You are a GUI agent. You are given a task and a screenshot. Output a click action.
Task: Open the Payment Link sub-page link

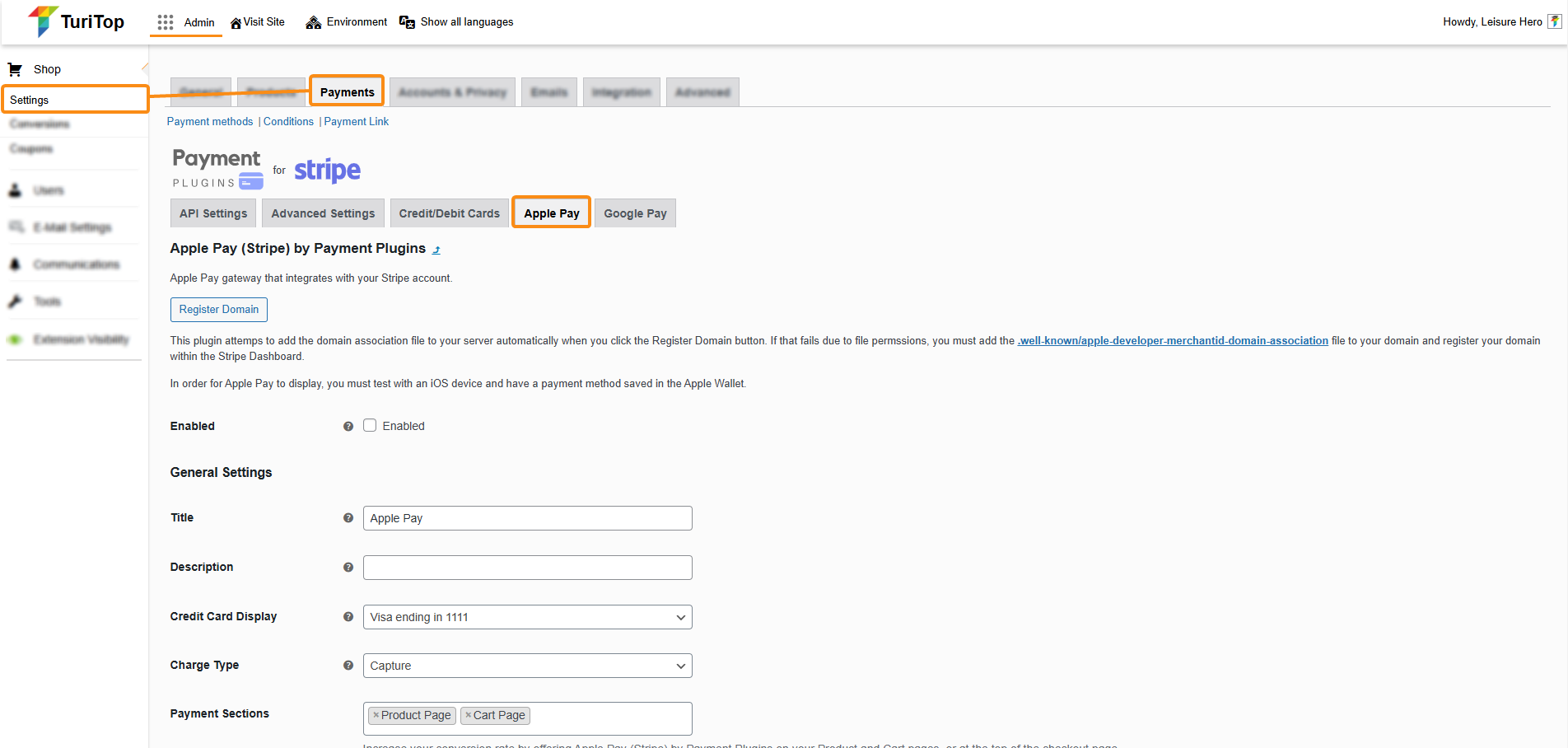pyautogui.click(x=356, y=121)
